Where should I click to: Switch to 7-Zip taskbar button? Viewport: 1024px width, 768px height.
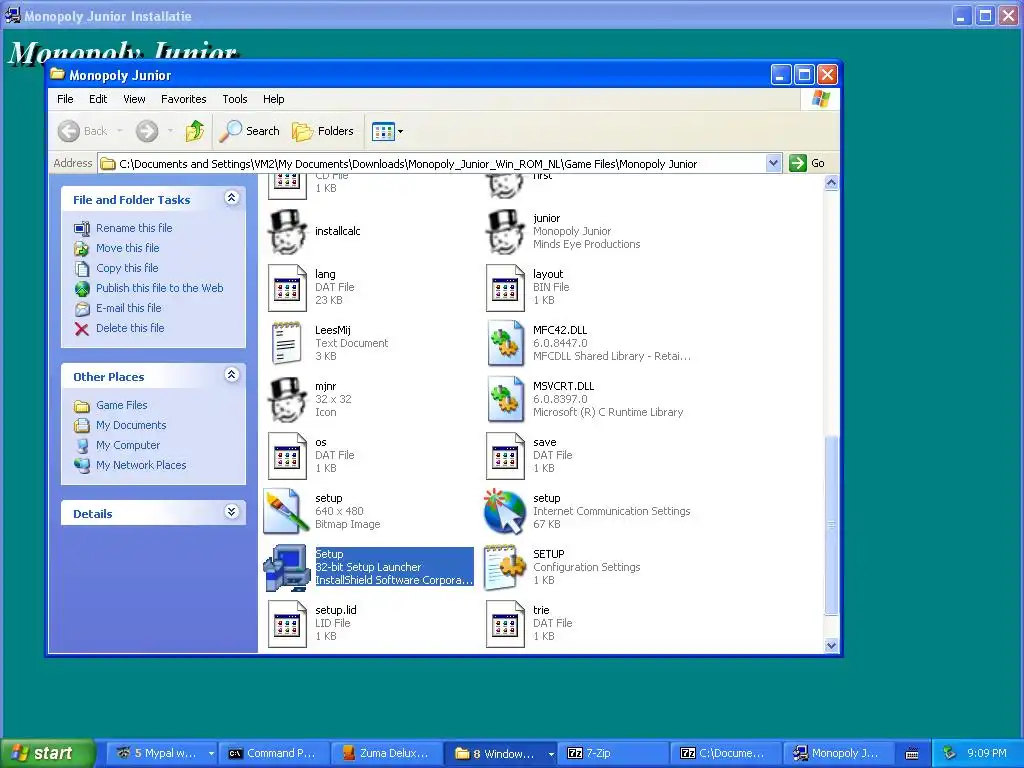coord(615,754)
